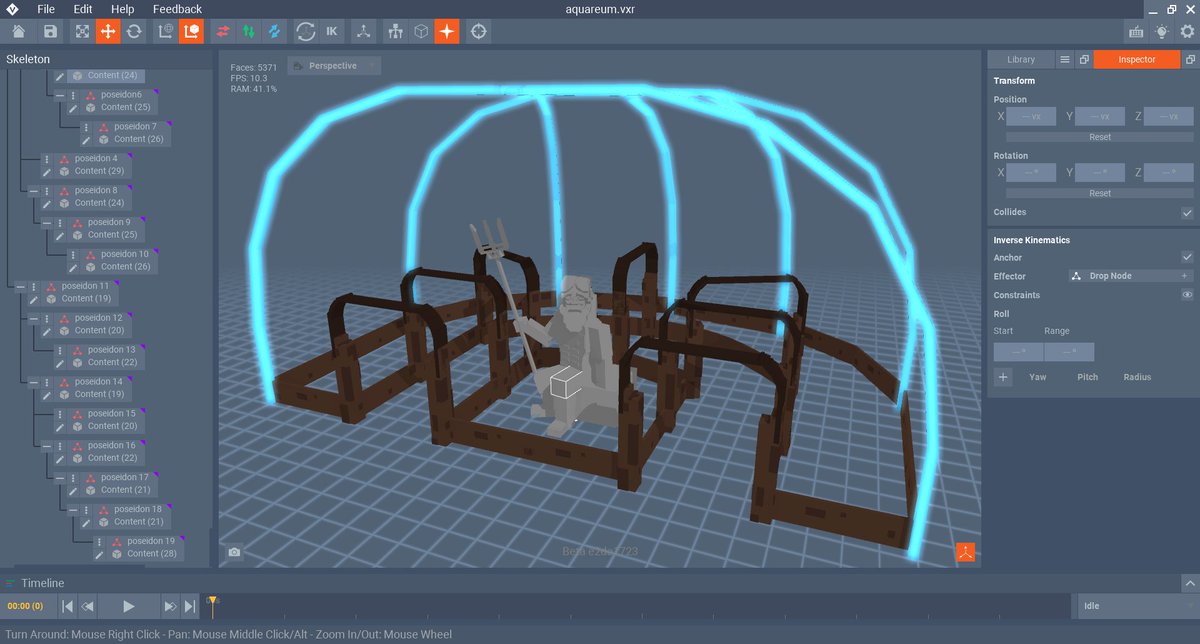Click the crosshair target icon in toolbar

click(479, 32)
